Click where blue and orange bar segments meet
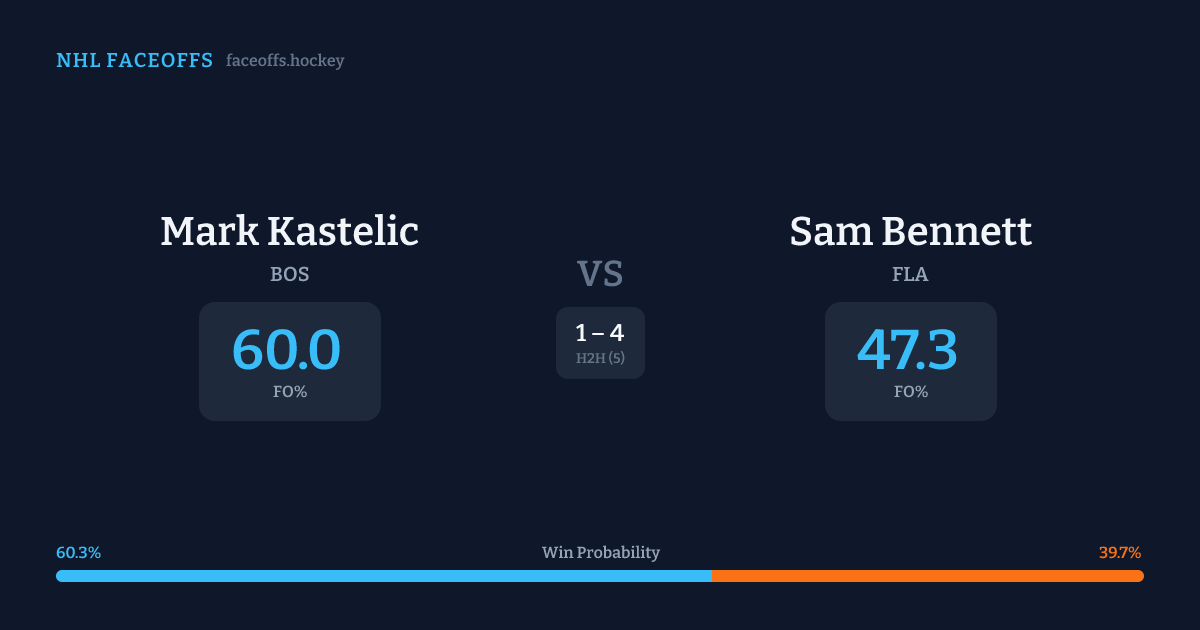Image resolution: width=1200 pixels, height=630 pixels. [712, 576]
